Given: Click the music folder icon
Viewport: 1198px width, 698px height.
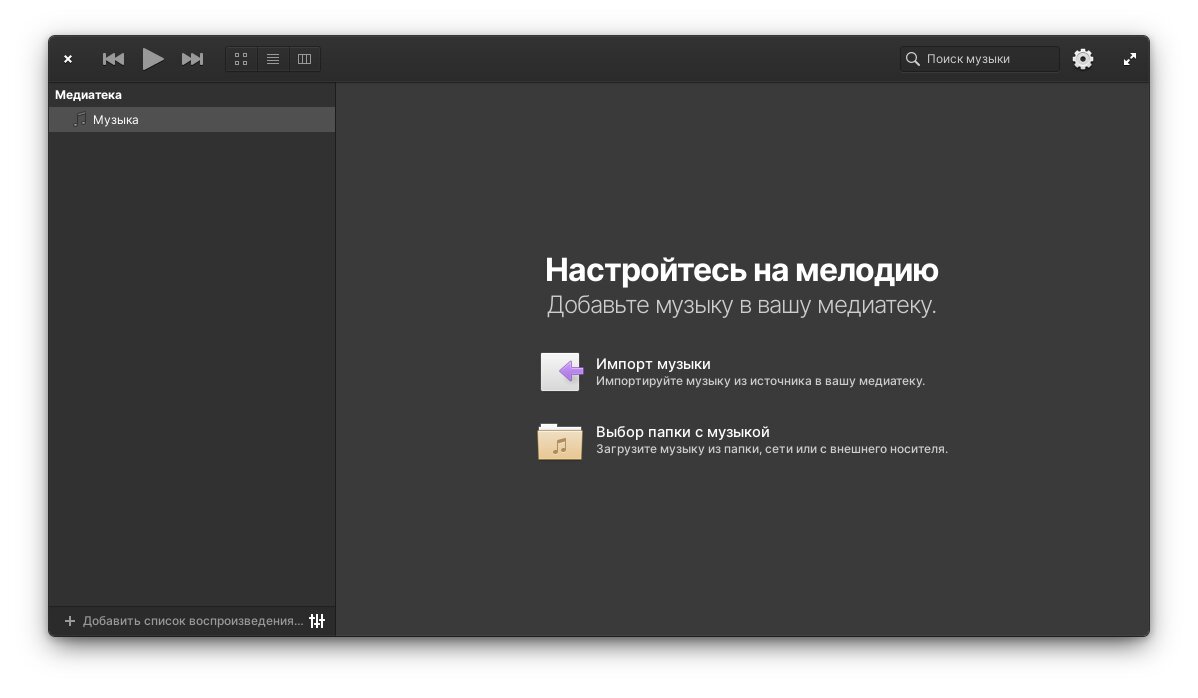Looking at the screenshot, I should click(560, 441).
